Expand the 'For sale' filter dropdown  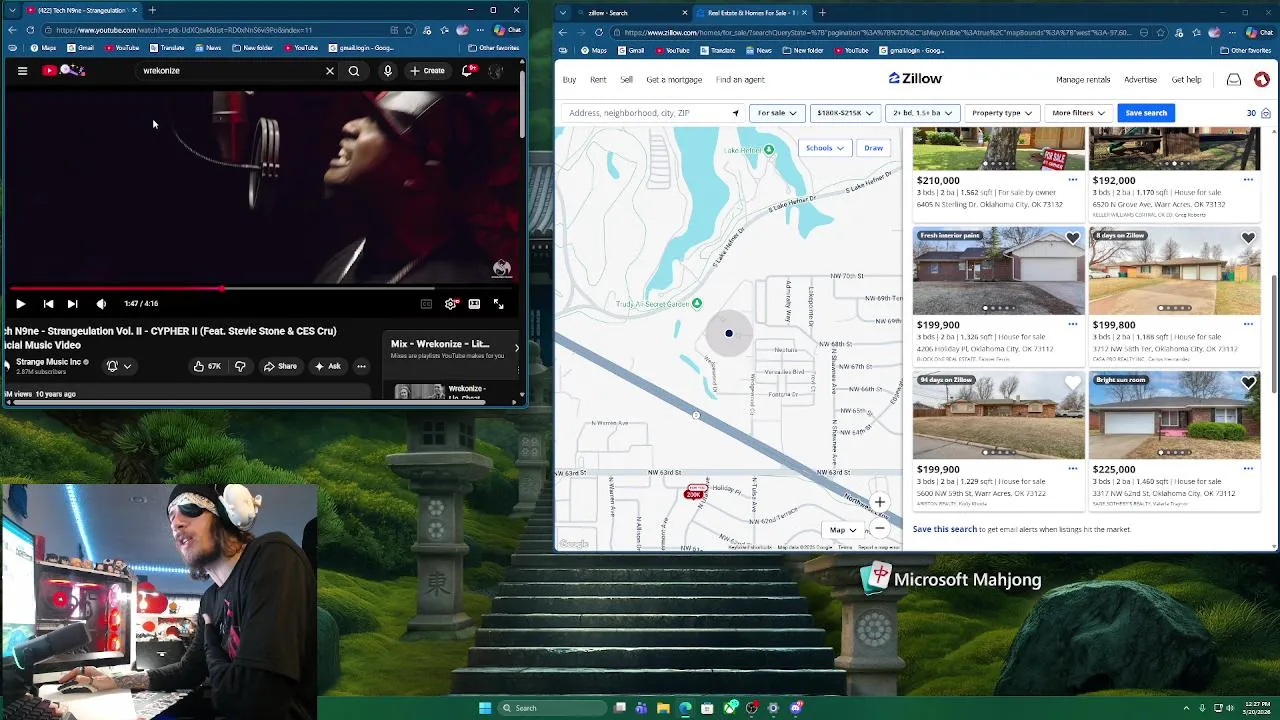777,113
